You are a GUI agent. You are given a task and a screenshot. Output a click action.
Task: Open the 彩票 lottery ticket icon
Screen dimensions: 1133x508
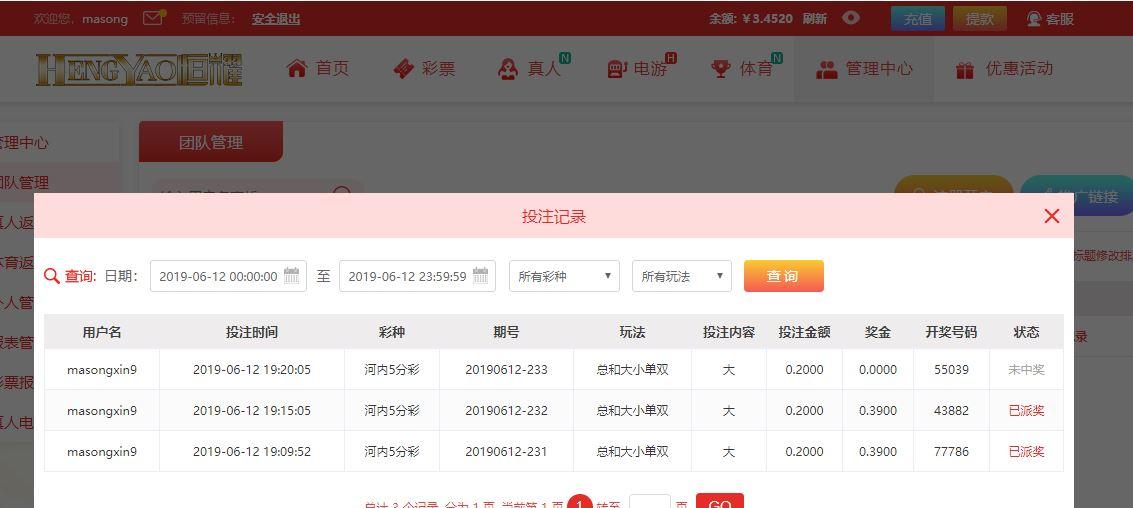(x=404, y=68)
